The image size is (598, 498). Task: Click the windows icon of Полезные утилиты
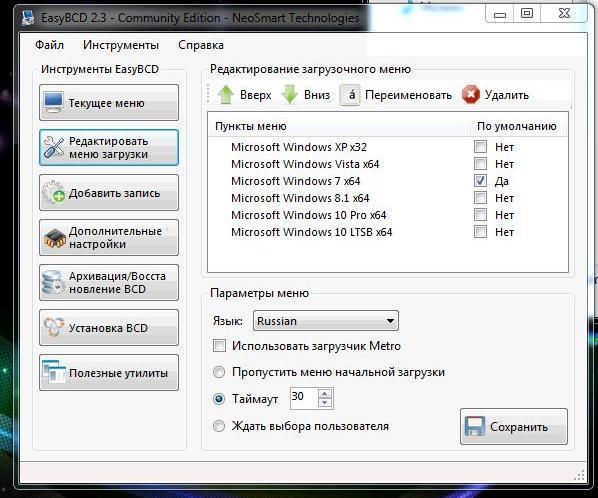[x=54, y=372]
